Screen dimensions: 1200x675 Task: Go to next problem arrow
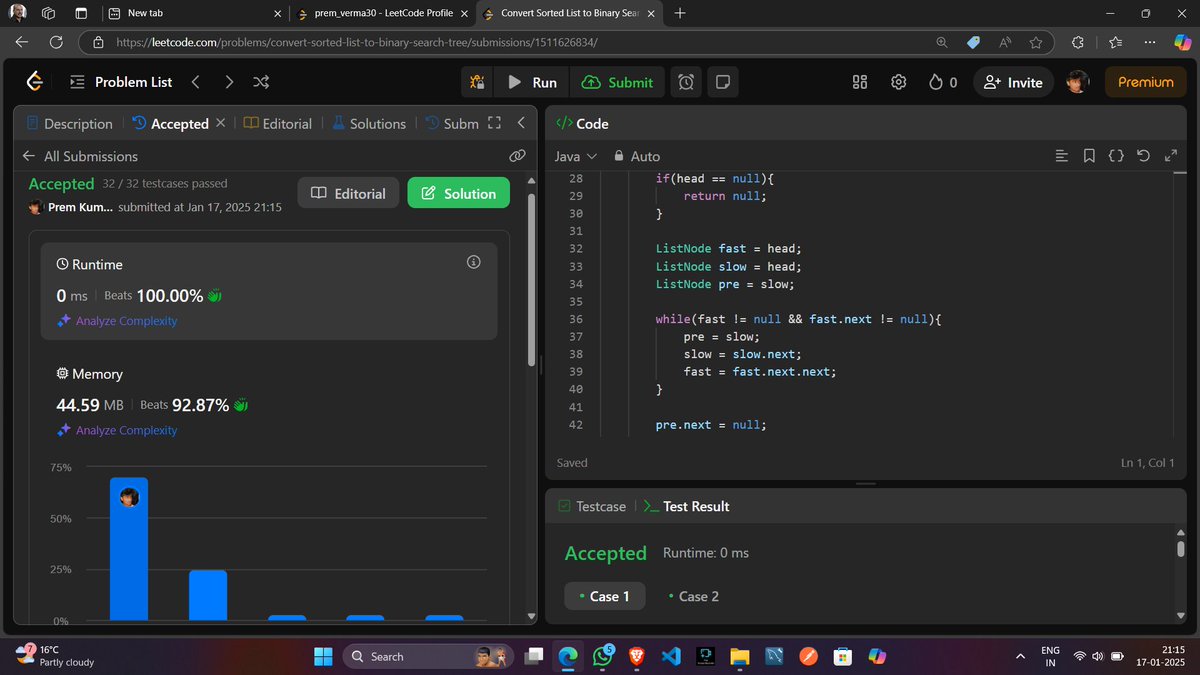pos(229,82)
